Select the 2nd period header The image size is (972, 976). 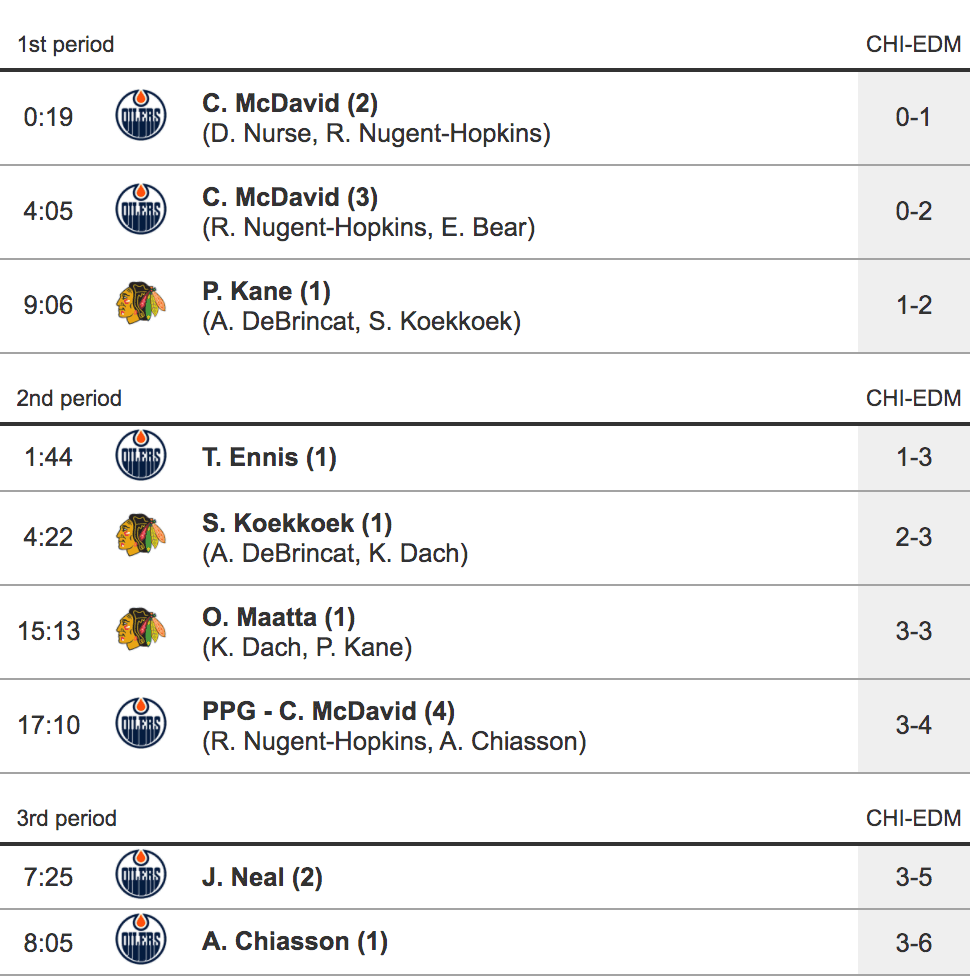click(69, 398)
